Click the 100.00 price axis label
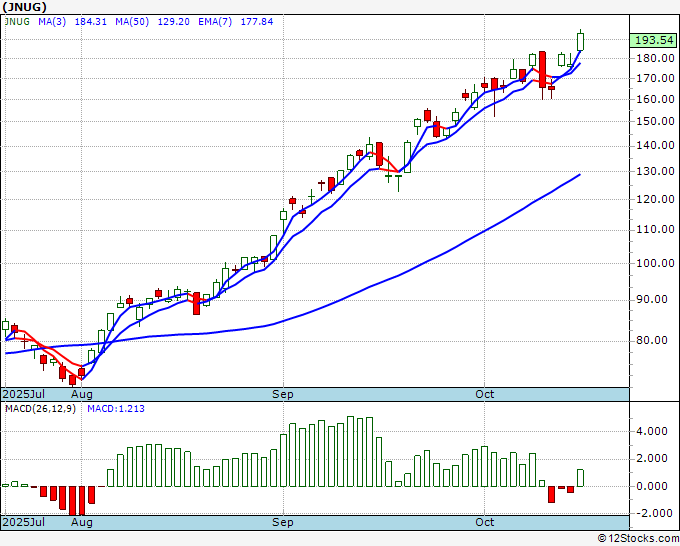Viewport: 680px width, 546px height. coord(655,263)
